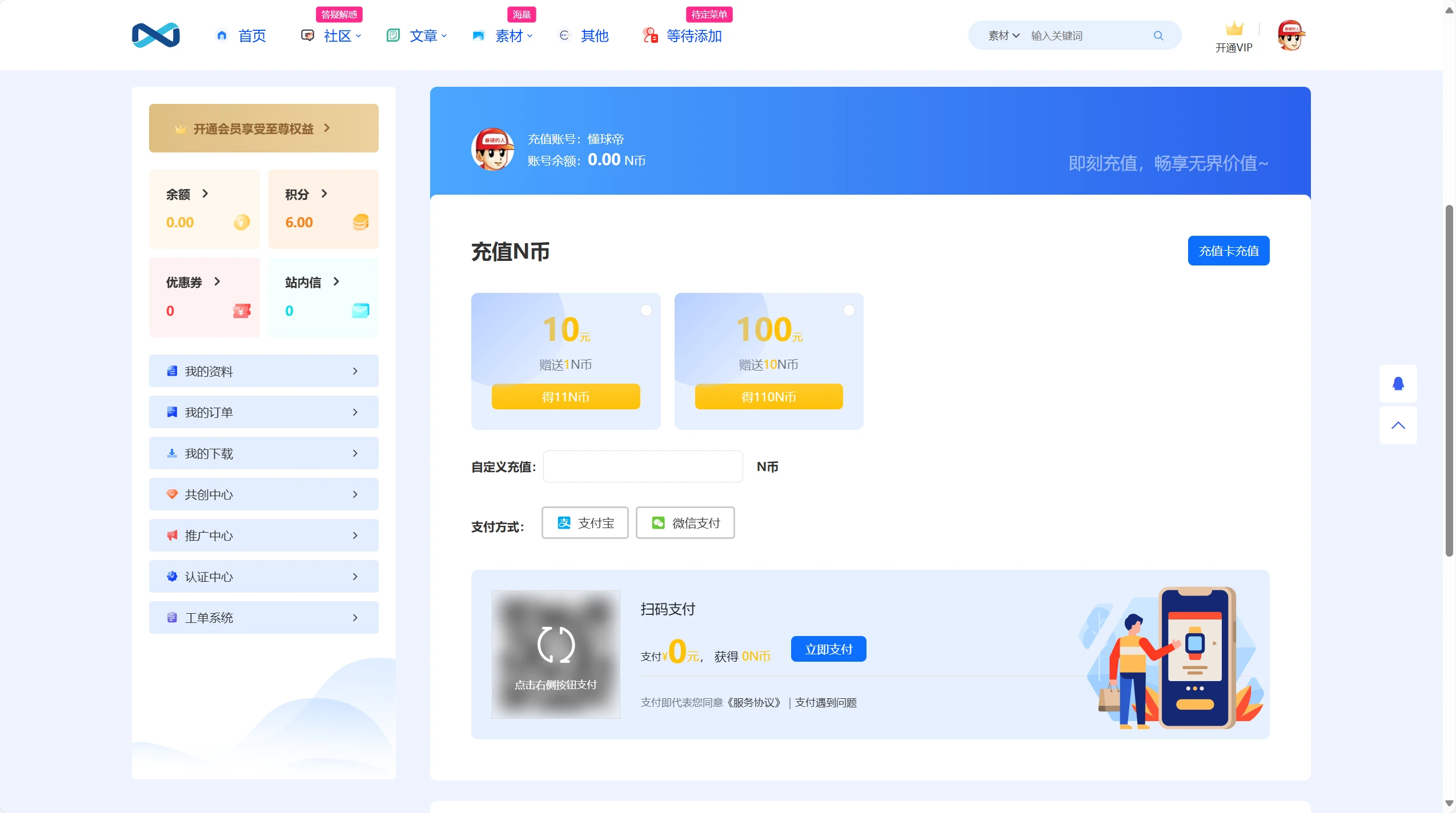The width and height of the screenshot is (1456, 813).
Task: Click the 立即支付 button
Action: (x=828, y=649)
